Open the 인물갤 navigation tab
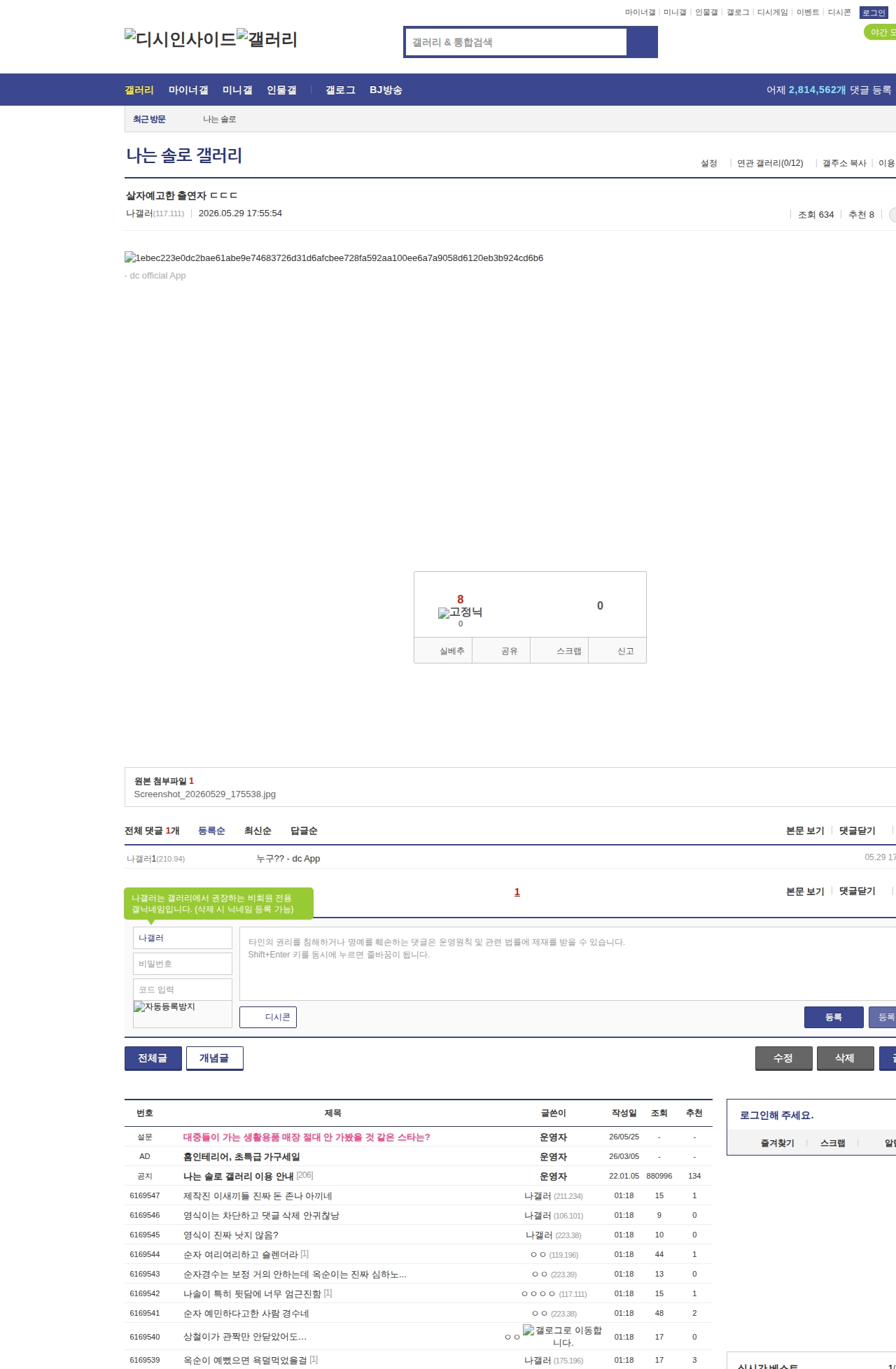The width and height of the screenshot is (896, 1369). 281,90
